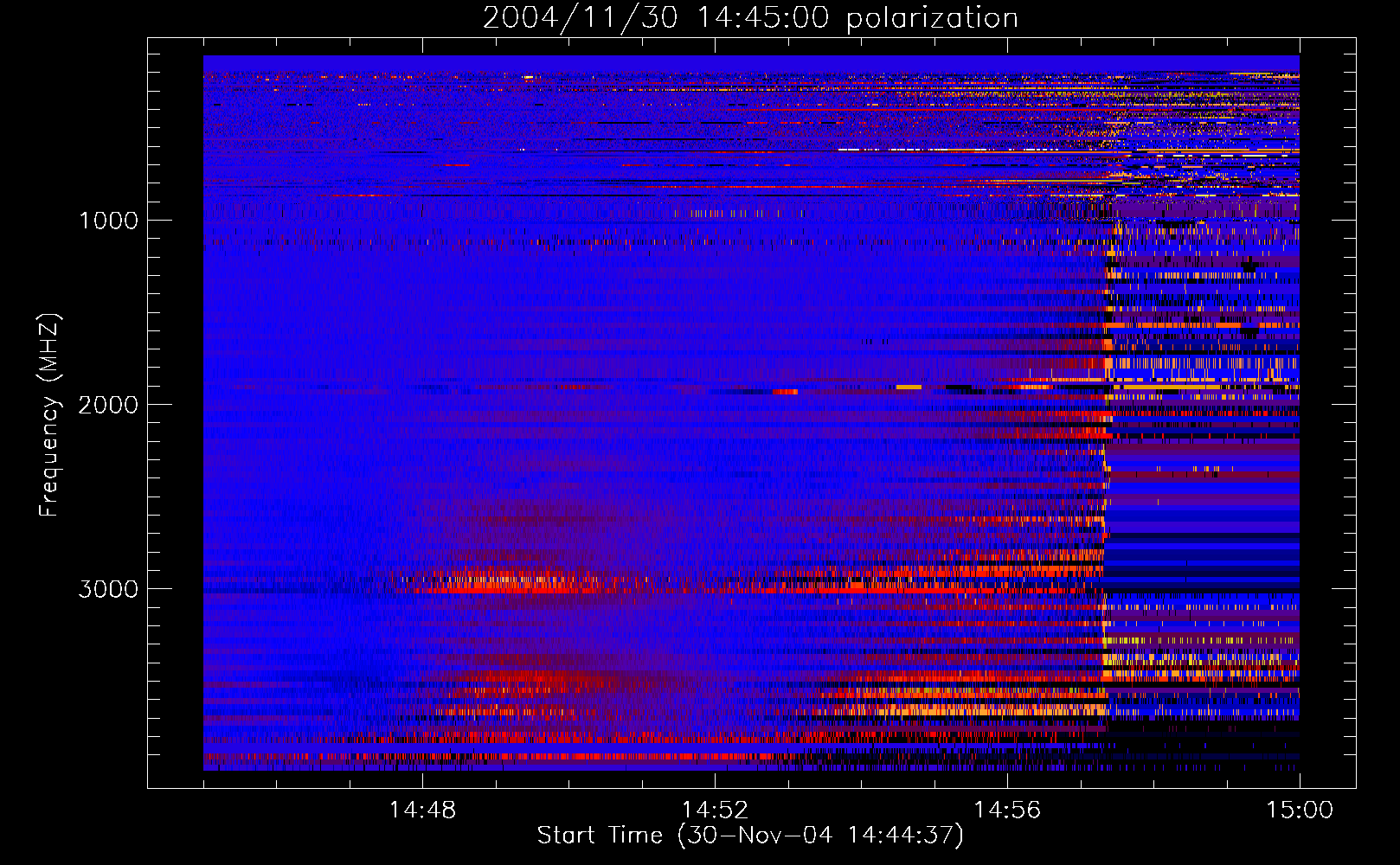Click the 15:00 time tick label
The image size is (1400, 865).
[1300, 811]
